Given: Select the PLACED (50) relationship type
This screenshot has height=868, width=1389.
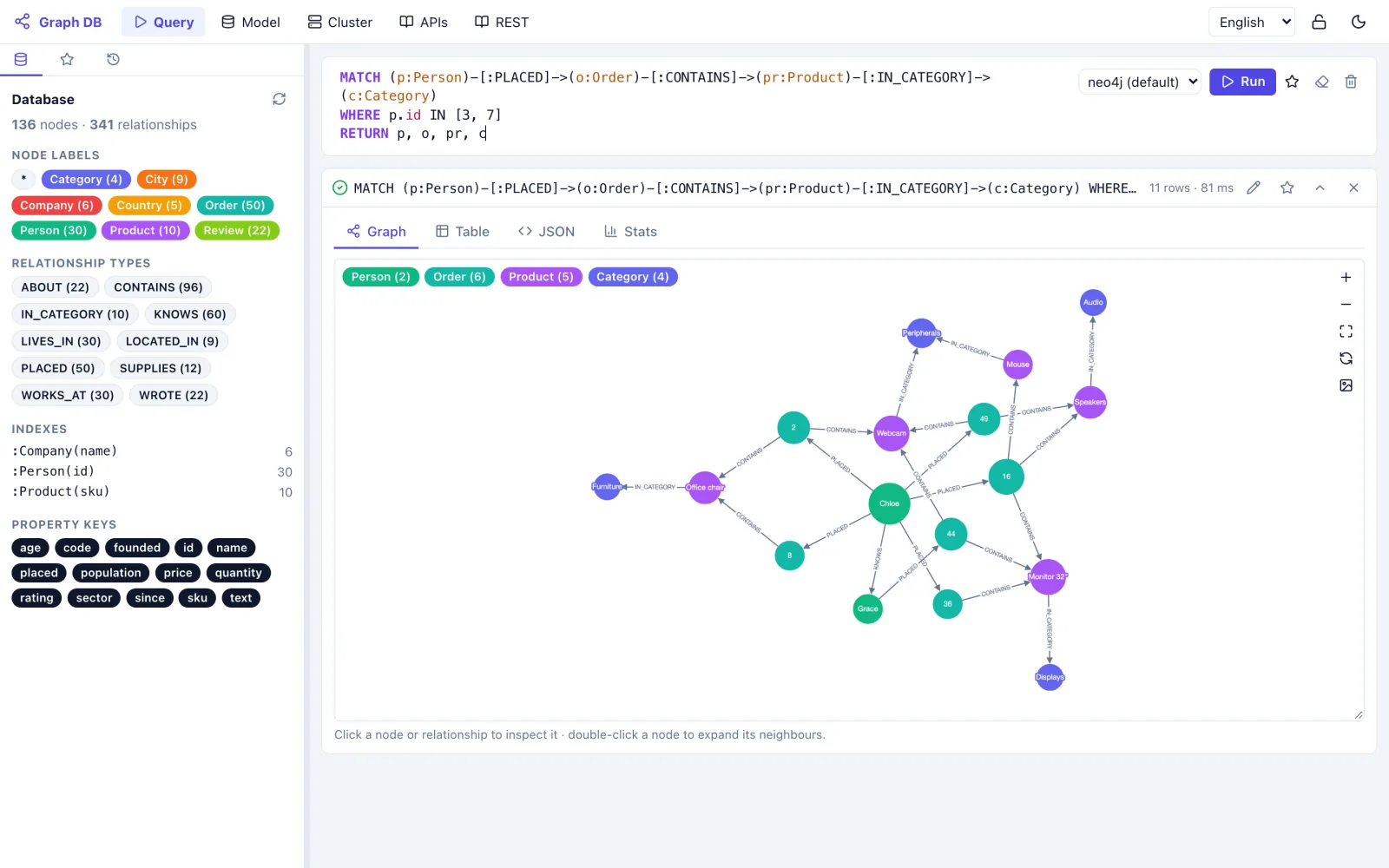Looking at the screenshot, I should (x=58, y=368).
